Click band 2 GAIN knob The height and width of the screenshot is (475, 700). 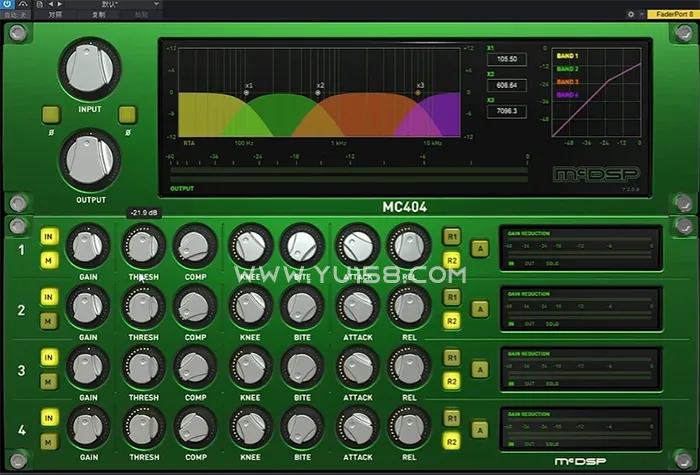[88, 307]
